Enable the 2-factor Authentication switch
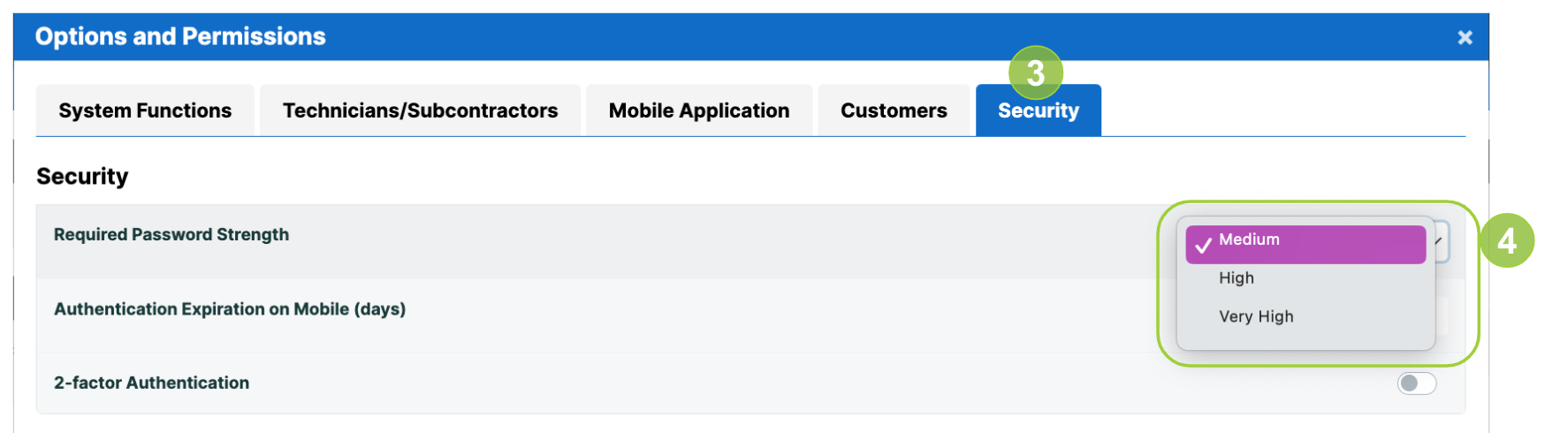Viewport: 1568px width, 433px height. coord(1417,383)
